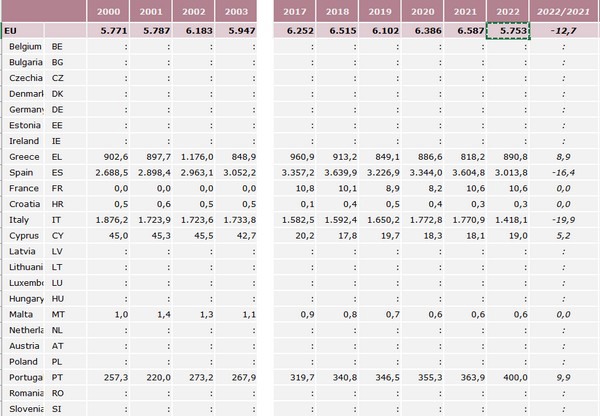The image size is (600, 416).
Task: Select the Belgium country name cell
Action: [25, 47]
